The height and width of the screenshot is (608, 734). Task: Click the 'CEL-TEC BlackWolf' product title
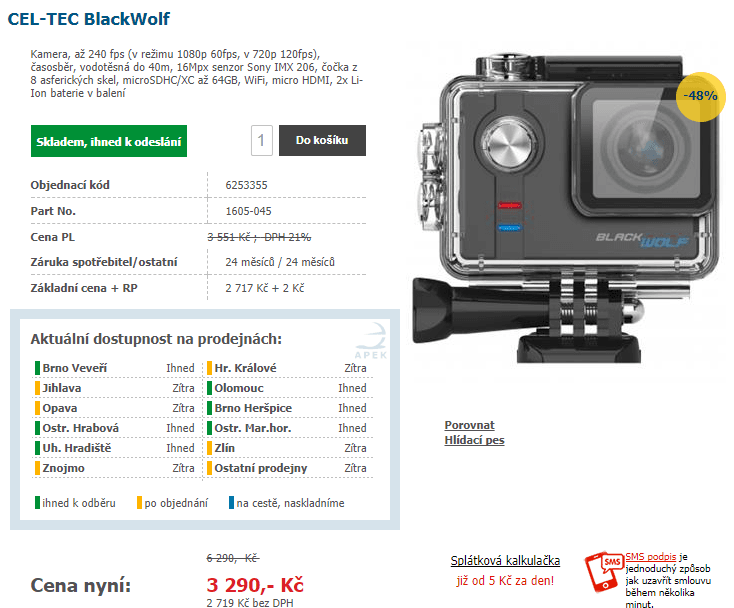(x=88, y=19)
